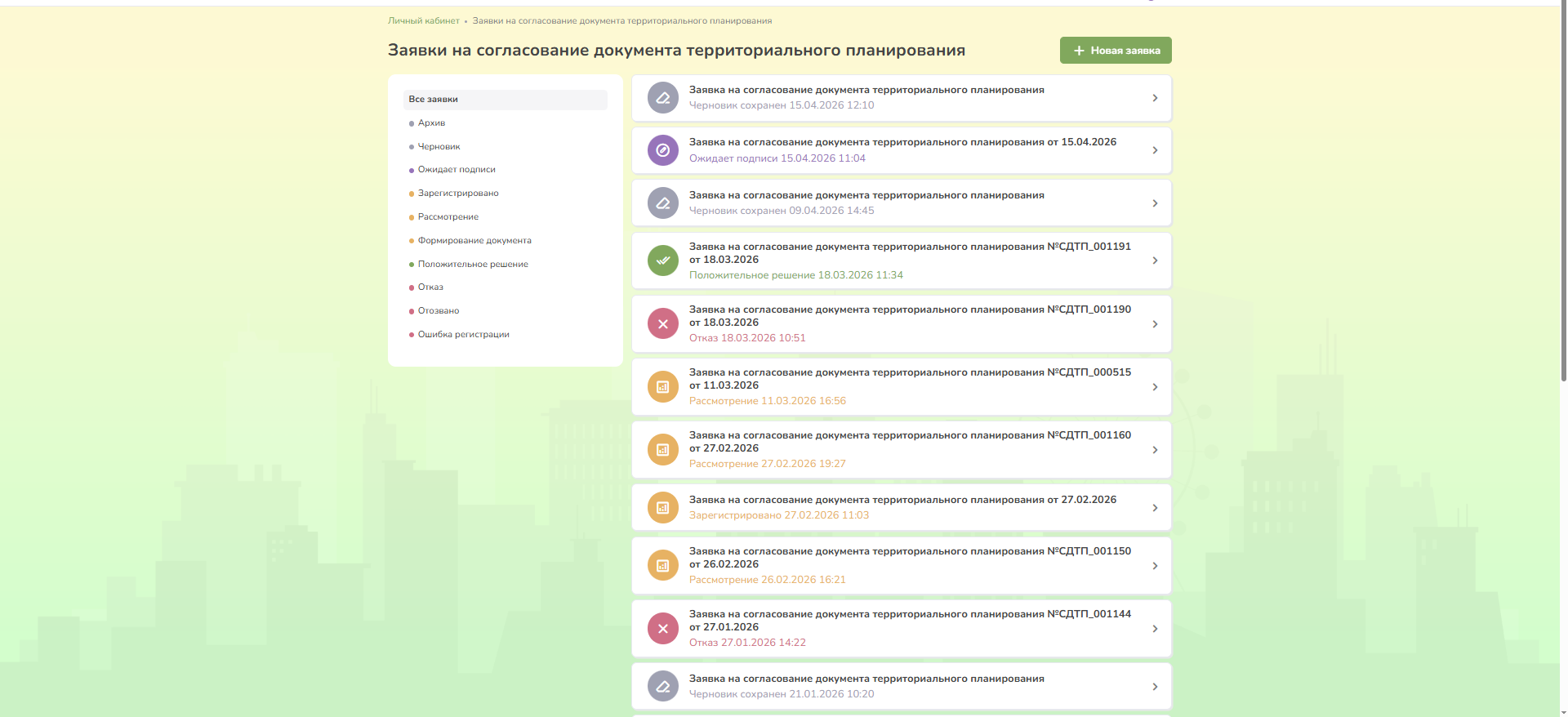Click the orange icon of the registered 27.02.2026 request
This screenshot has height=717, width=1568.
(662, 508)
